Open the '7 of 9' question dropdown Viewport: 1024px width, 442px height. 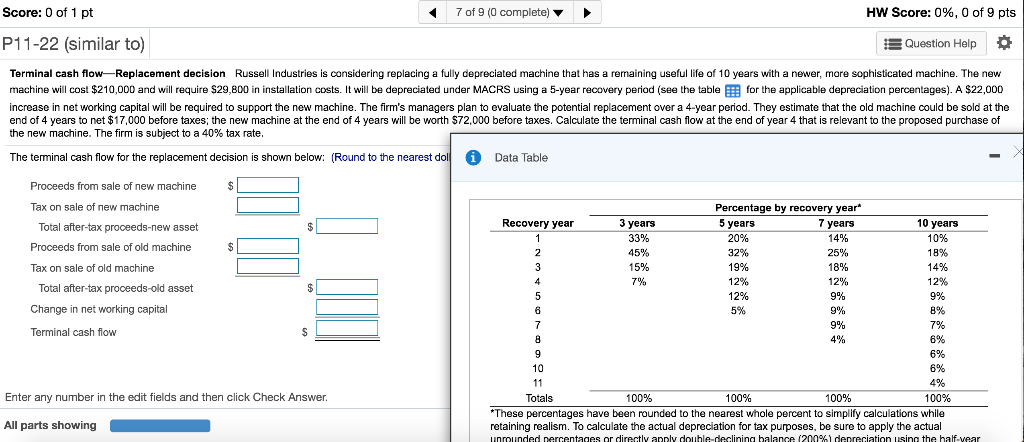click(509, 12)
